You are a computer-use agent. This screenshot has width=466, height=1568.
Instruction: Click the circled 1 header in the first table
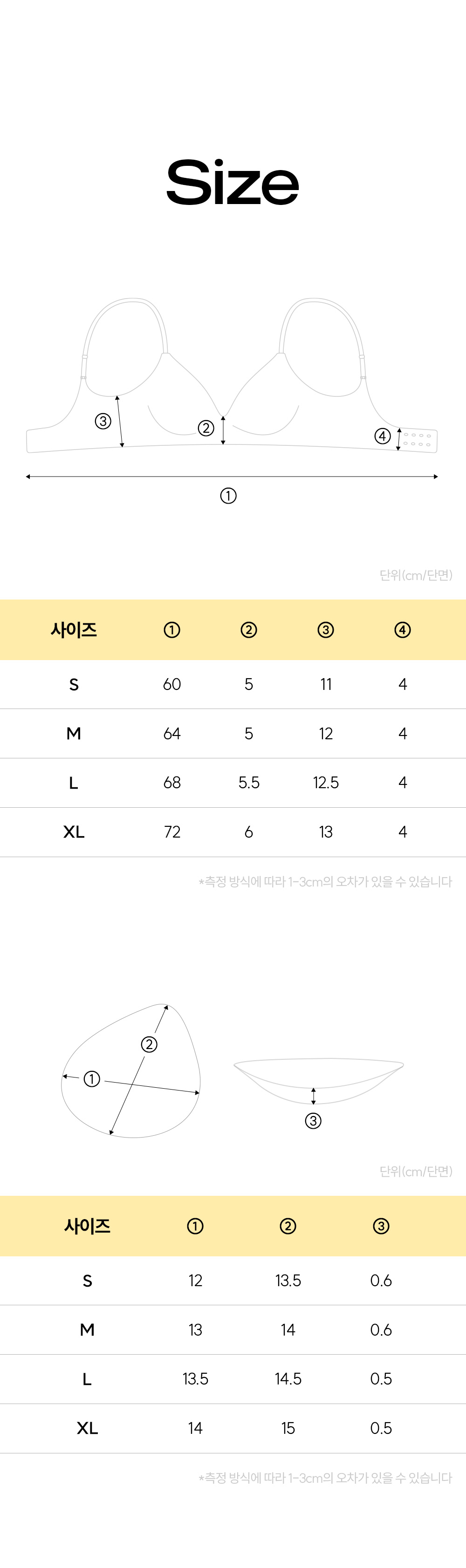coord(172,630)
